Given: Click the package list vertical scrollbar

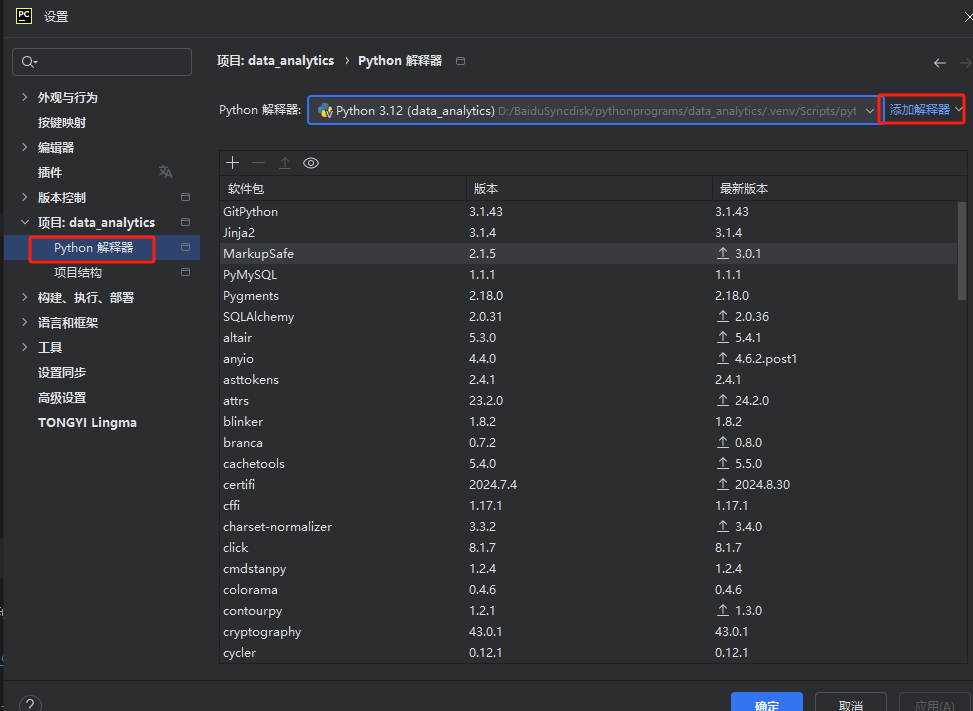Looking at the screenshot, I should tap(962, 250).
